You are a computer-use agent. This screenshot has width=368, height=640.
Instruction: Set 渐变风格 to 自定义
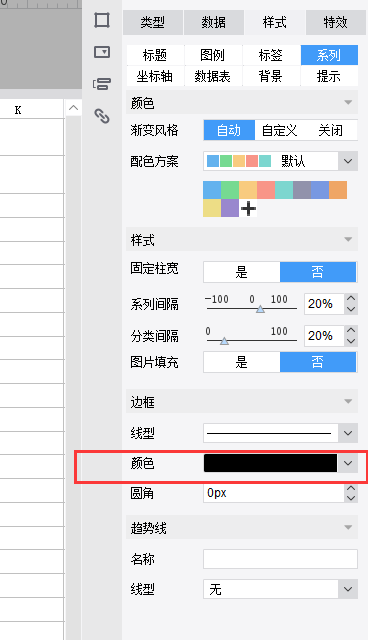[279, 130]
